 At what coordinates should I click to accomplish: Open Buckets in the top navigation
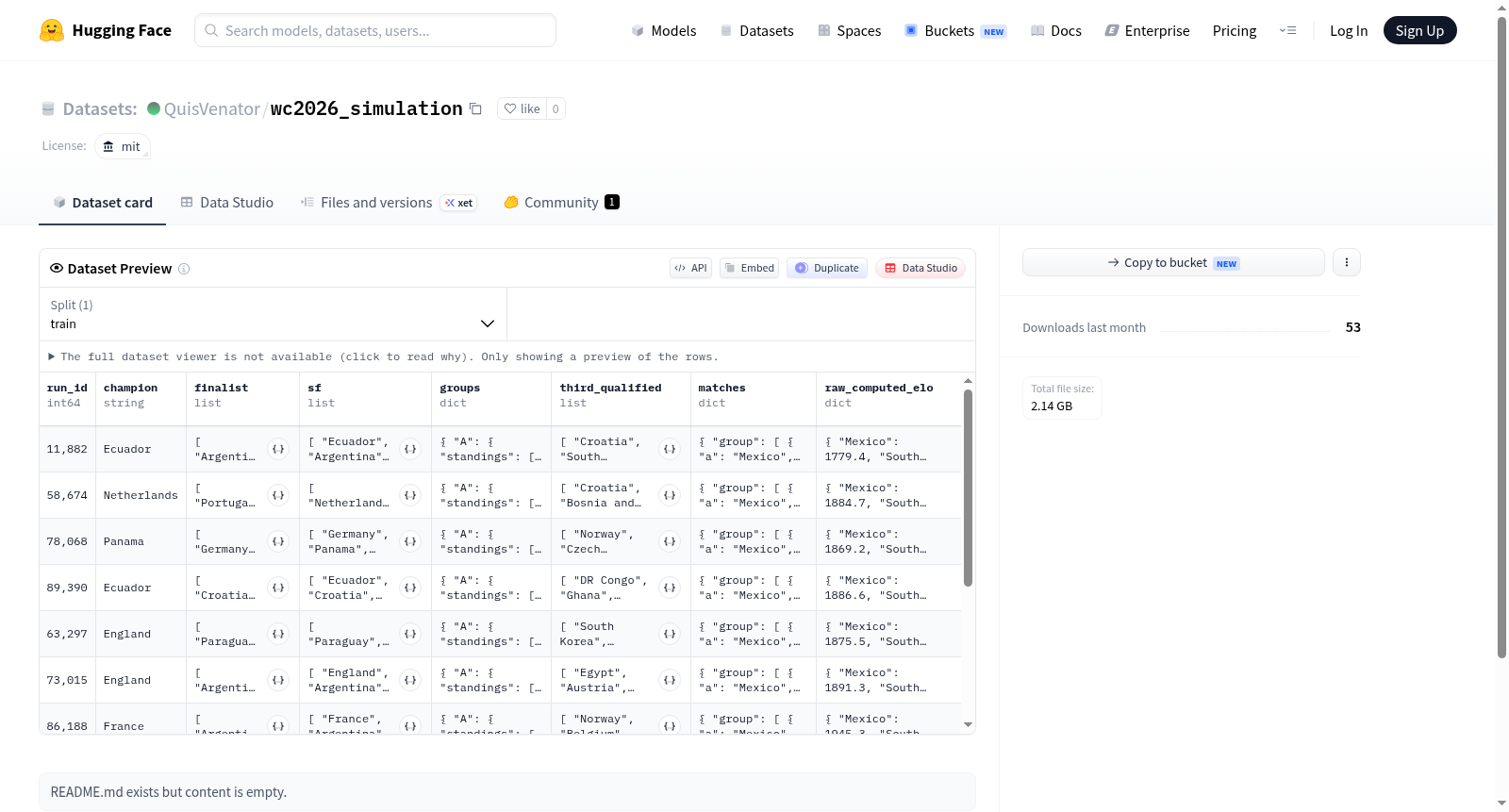pyautogui.click(x=955, y=31)
